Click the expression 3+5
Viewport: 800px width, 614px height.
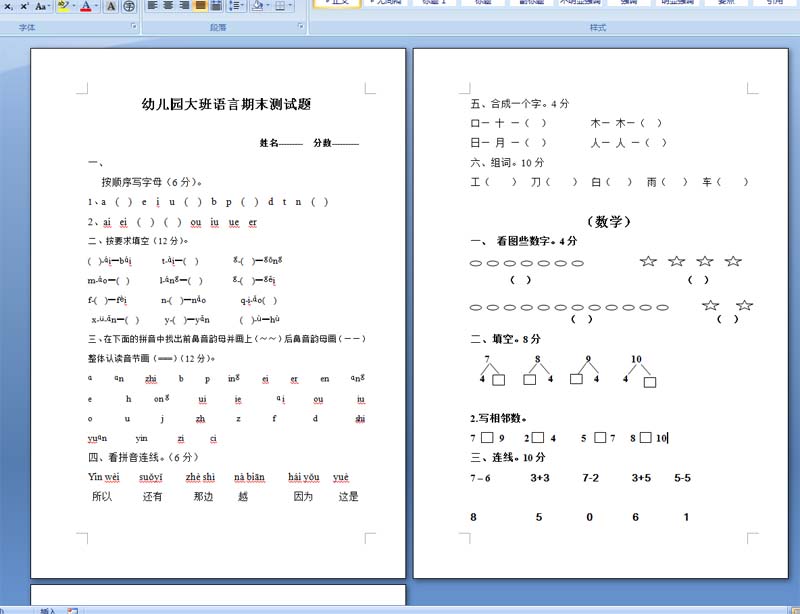click(x=641, y=478)
